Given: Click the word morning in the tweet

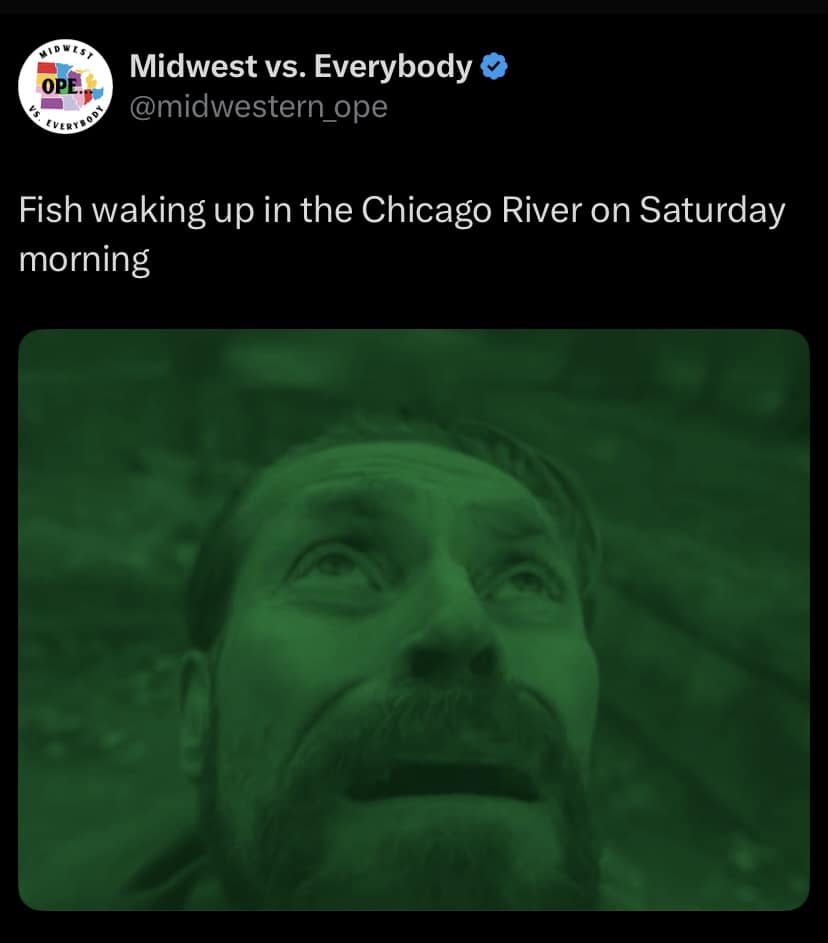Looking at the screenshot, I should pos(84,259).
